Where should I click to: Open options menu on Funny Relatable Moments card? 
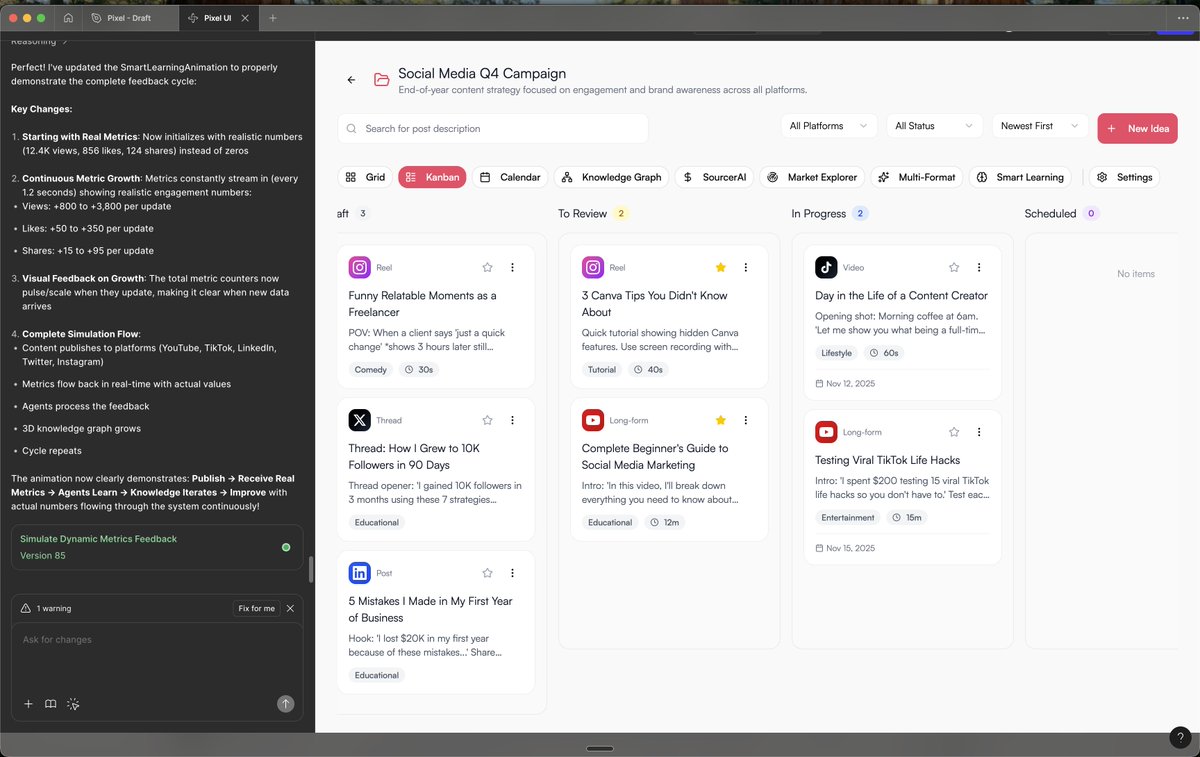coord(512,267)
